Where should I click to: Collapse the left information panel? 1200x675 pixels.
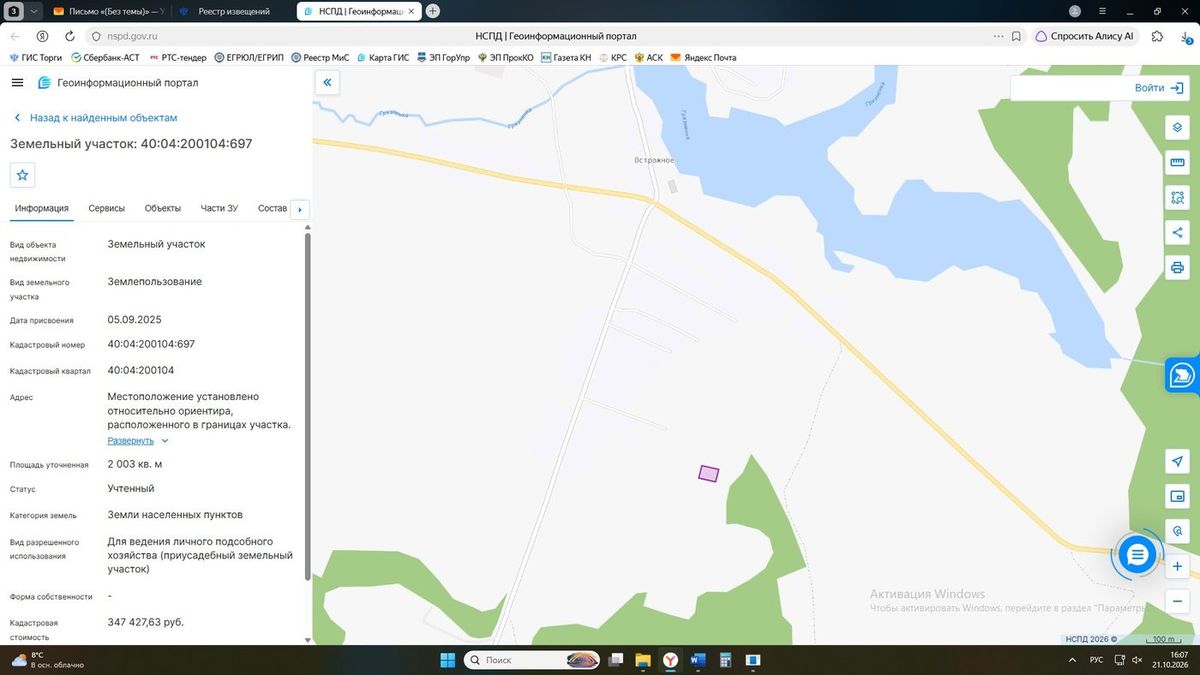327,83
